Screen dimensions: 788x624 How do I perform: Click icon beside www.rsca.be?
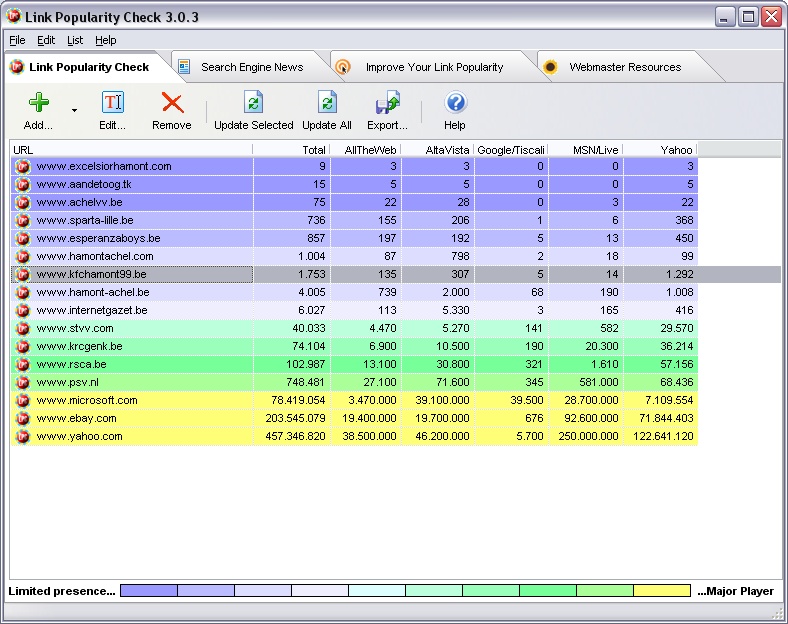click(x=23, y=364)
